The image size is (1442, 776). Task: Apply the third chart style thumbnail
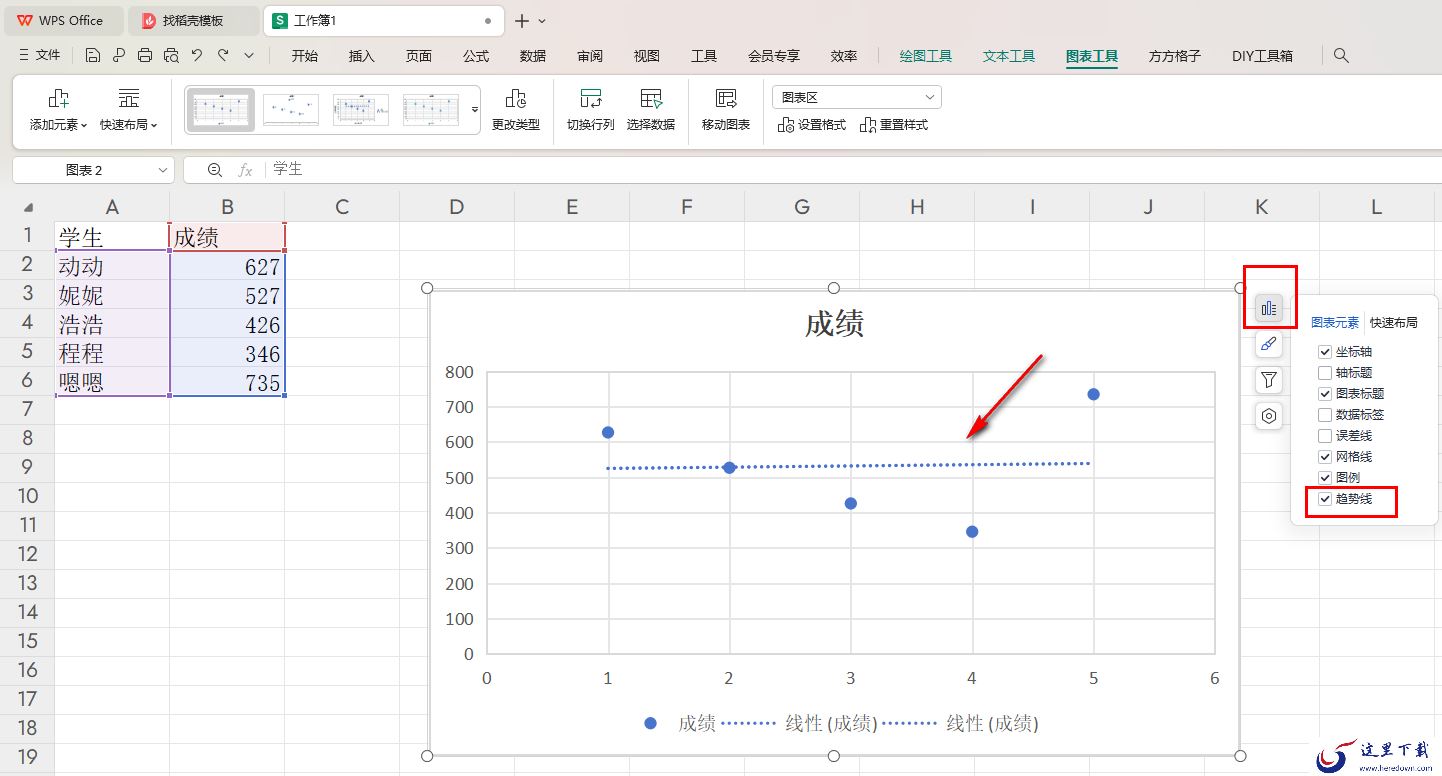361,110
